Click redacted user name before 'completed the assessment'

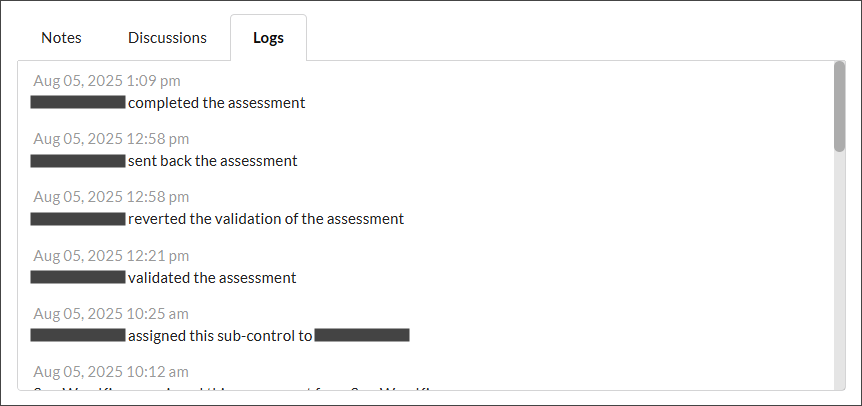pyautogui.click(x=78, y=103)
